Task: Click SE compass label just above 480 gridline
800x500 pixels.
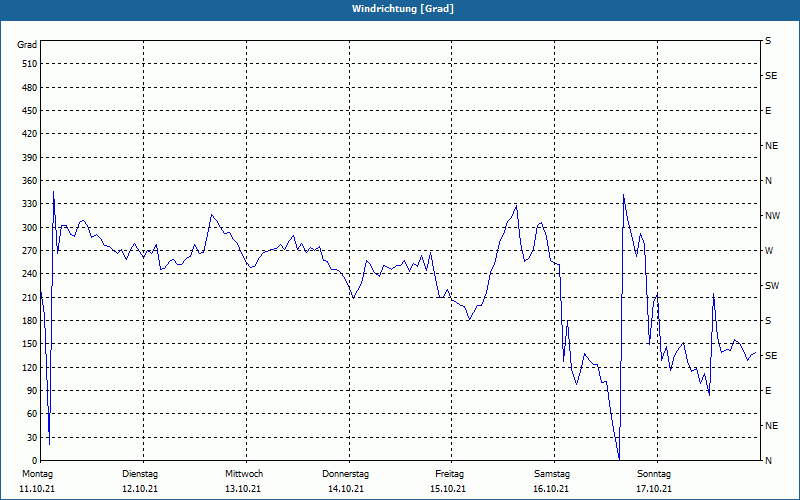Action: click(771, 76)
